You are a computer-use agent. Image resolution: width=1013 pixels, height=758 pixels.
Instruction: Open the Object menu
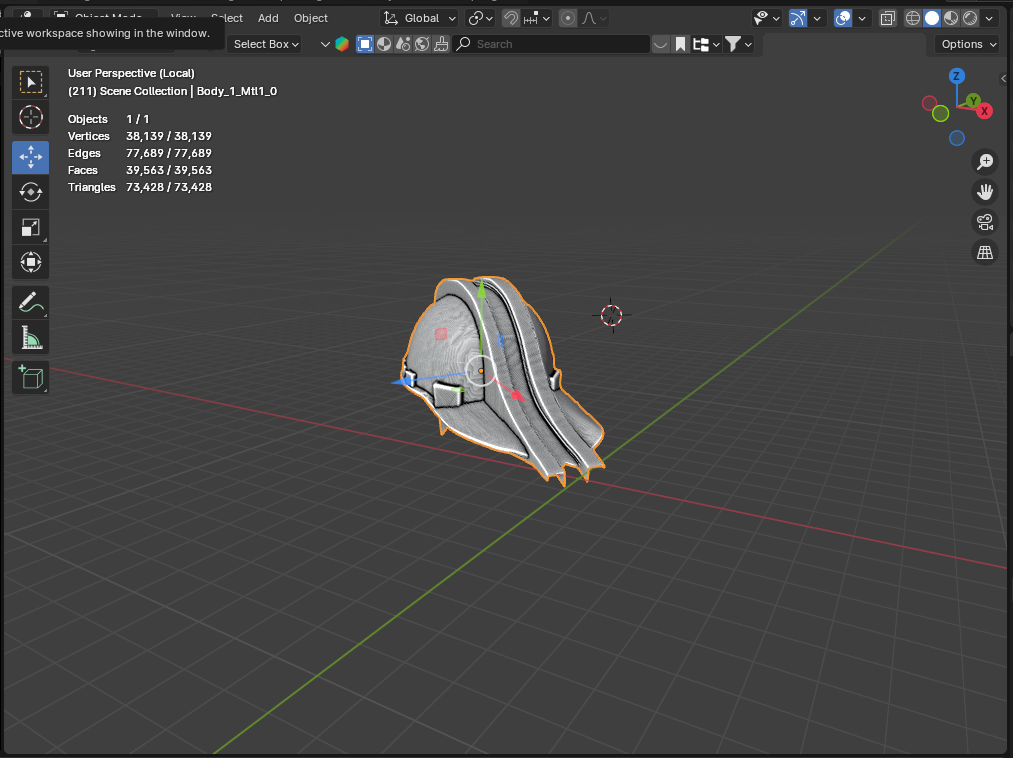pos(311,18)
